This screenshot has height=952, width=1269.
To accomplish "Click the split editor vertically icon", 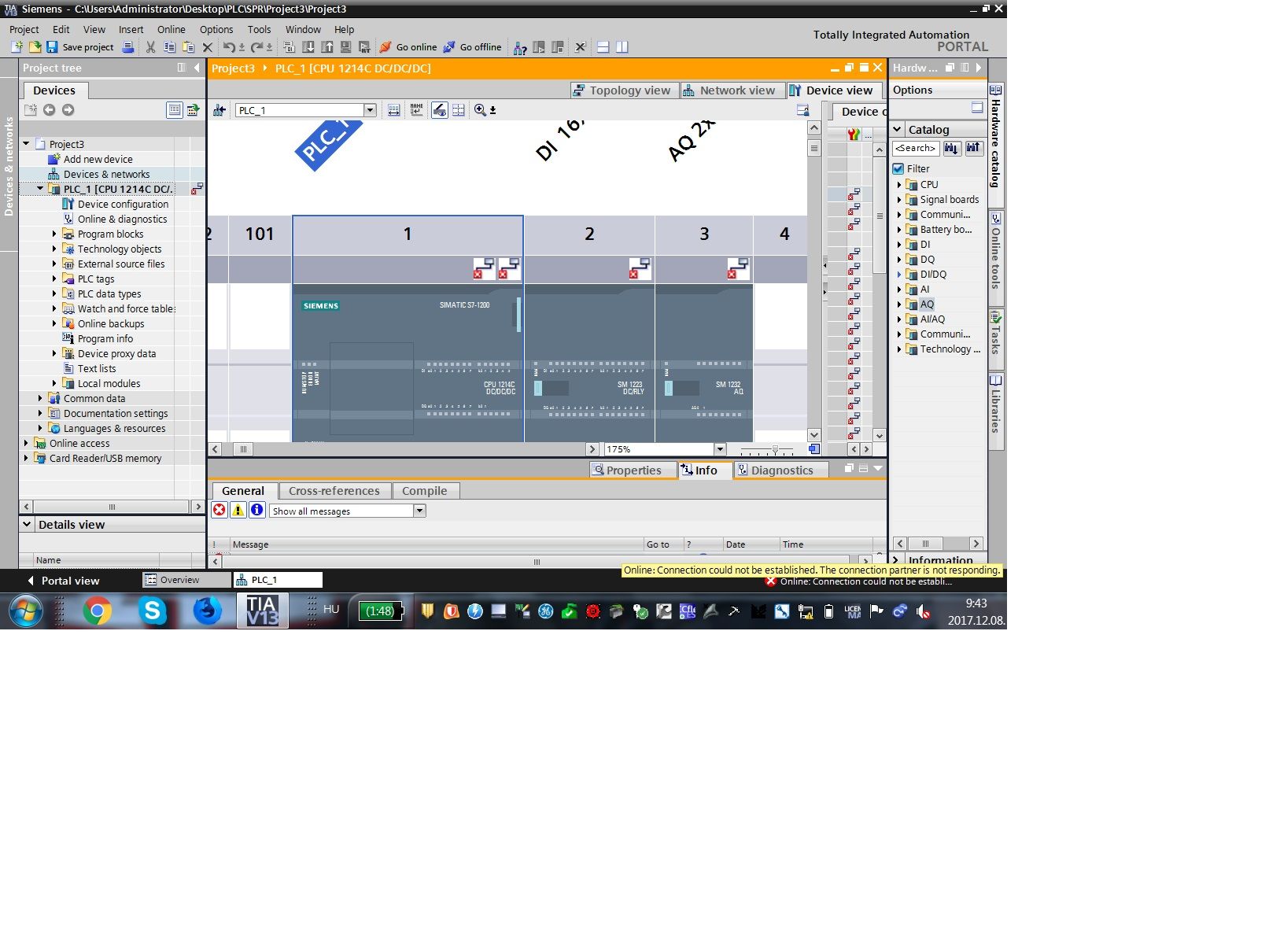I will [622, 47].
